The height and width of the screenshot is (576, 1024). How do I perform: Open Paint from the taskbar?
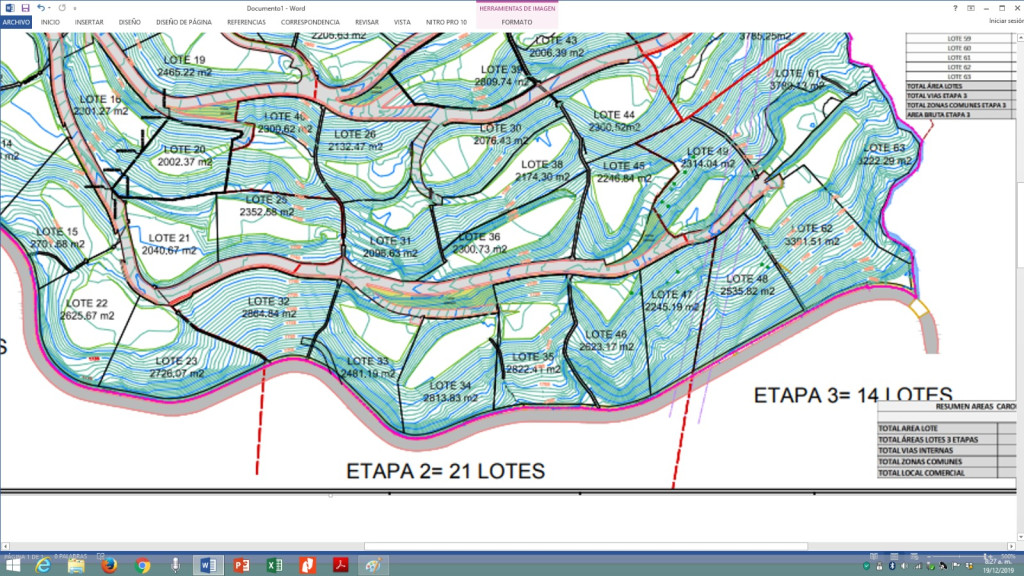(x=373, y=566)
